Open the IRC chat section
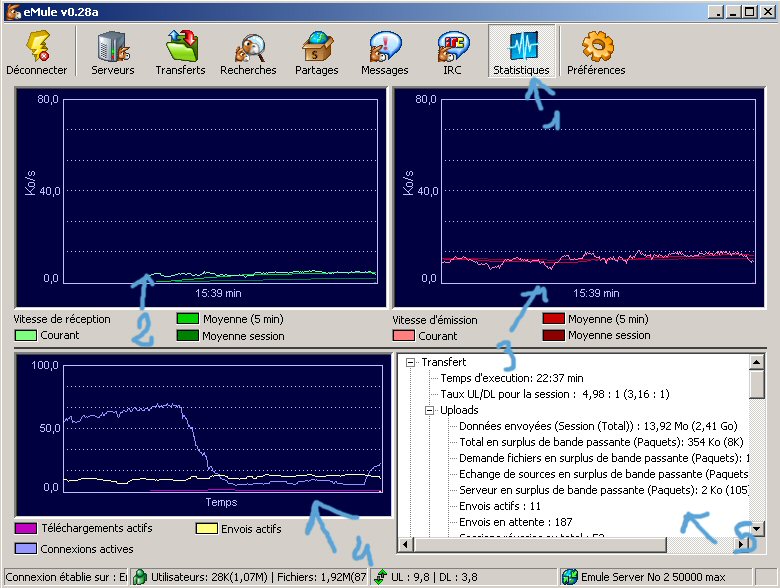This screenshot has height=588, width=780. [452, 52]
